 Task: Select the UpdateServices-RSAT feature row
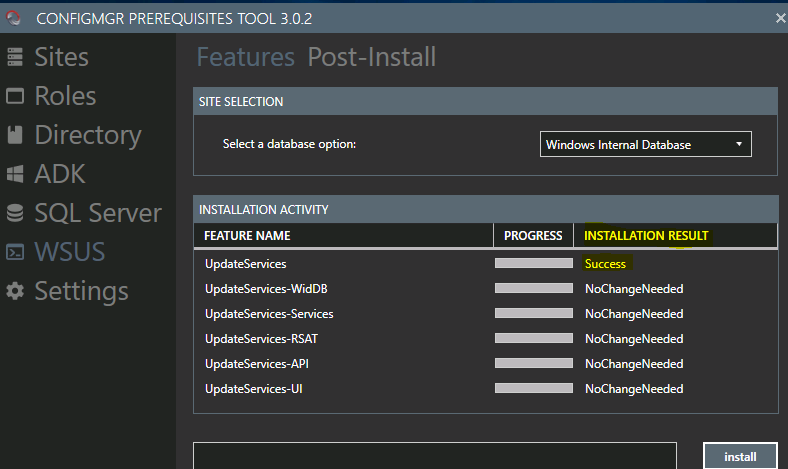coord(485,339)
